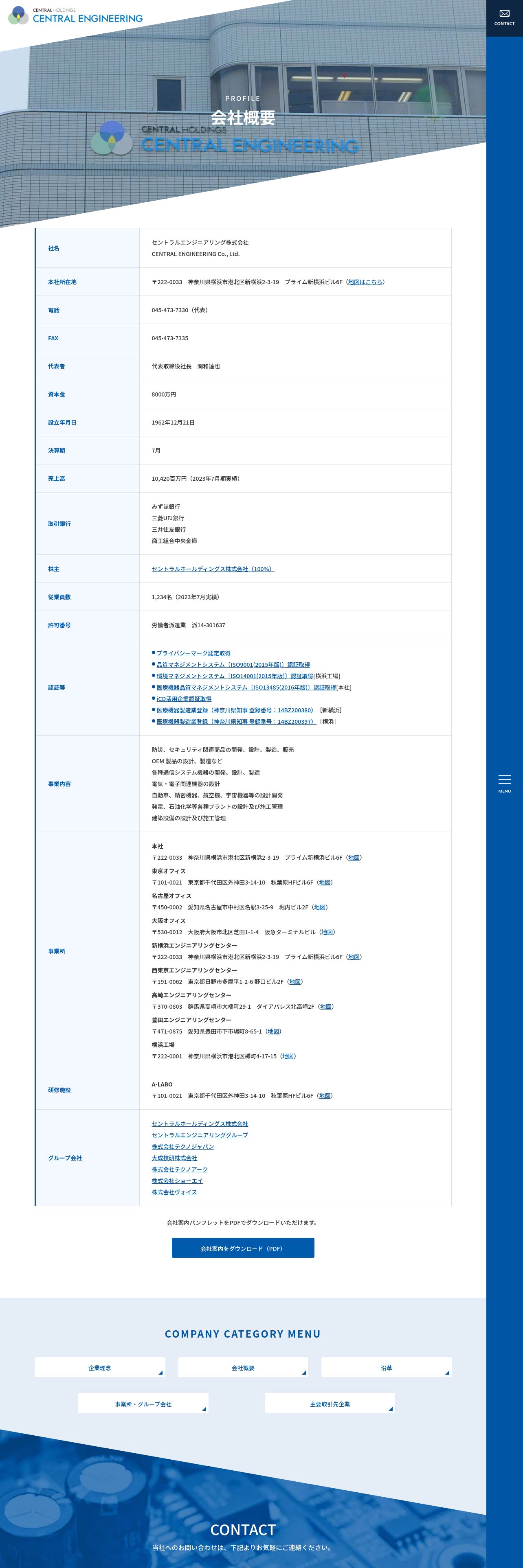523x1568 pixels.
Task: Open map link for 横浜工場
Action: [x=288, y=1056]
